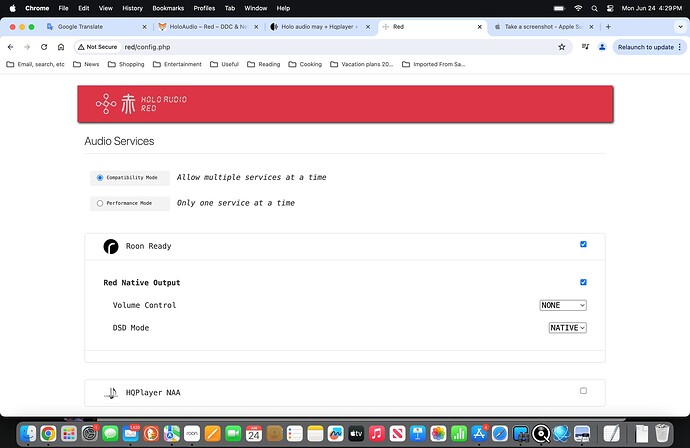Open the Chrome profile icon

point(602,47)
